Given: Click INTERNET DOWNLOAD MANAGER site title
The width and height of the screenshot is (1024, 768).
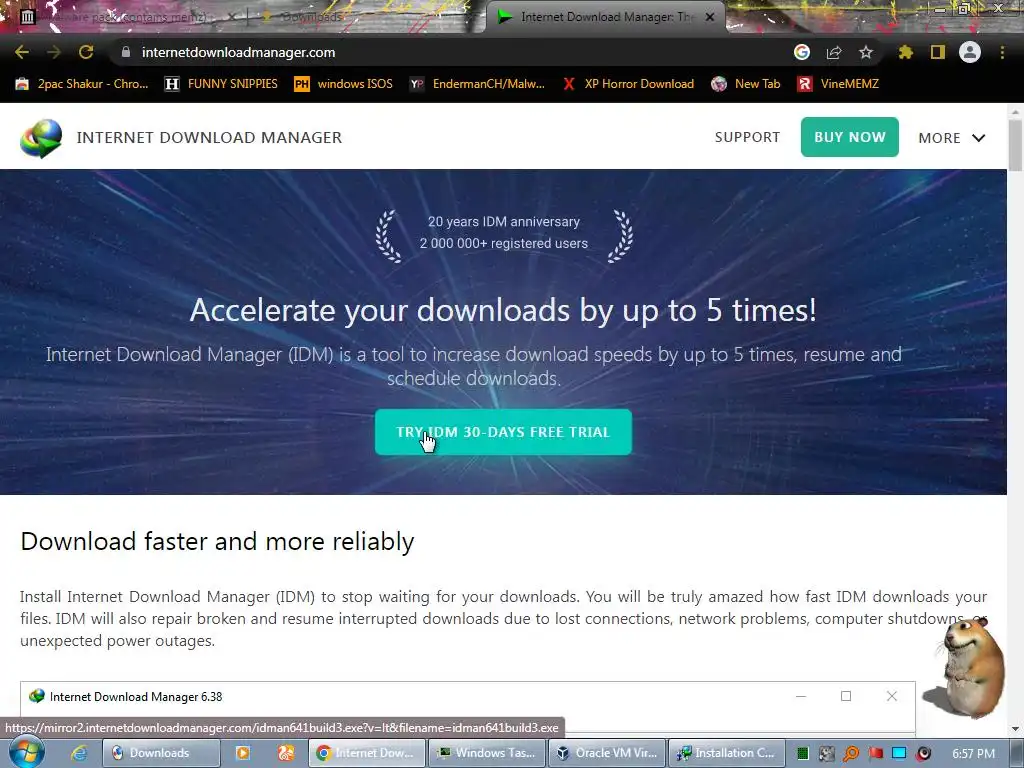Looking at the screenshot, I should pos(209,138).
